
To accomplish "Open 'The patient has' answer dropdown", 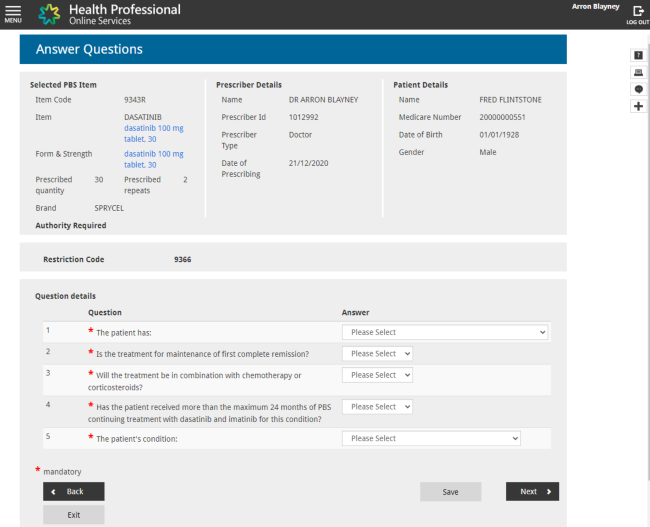I will coord(444,332).
